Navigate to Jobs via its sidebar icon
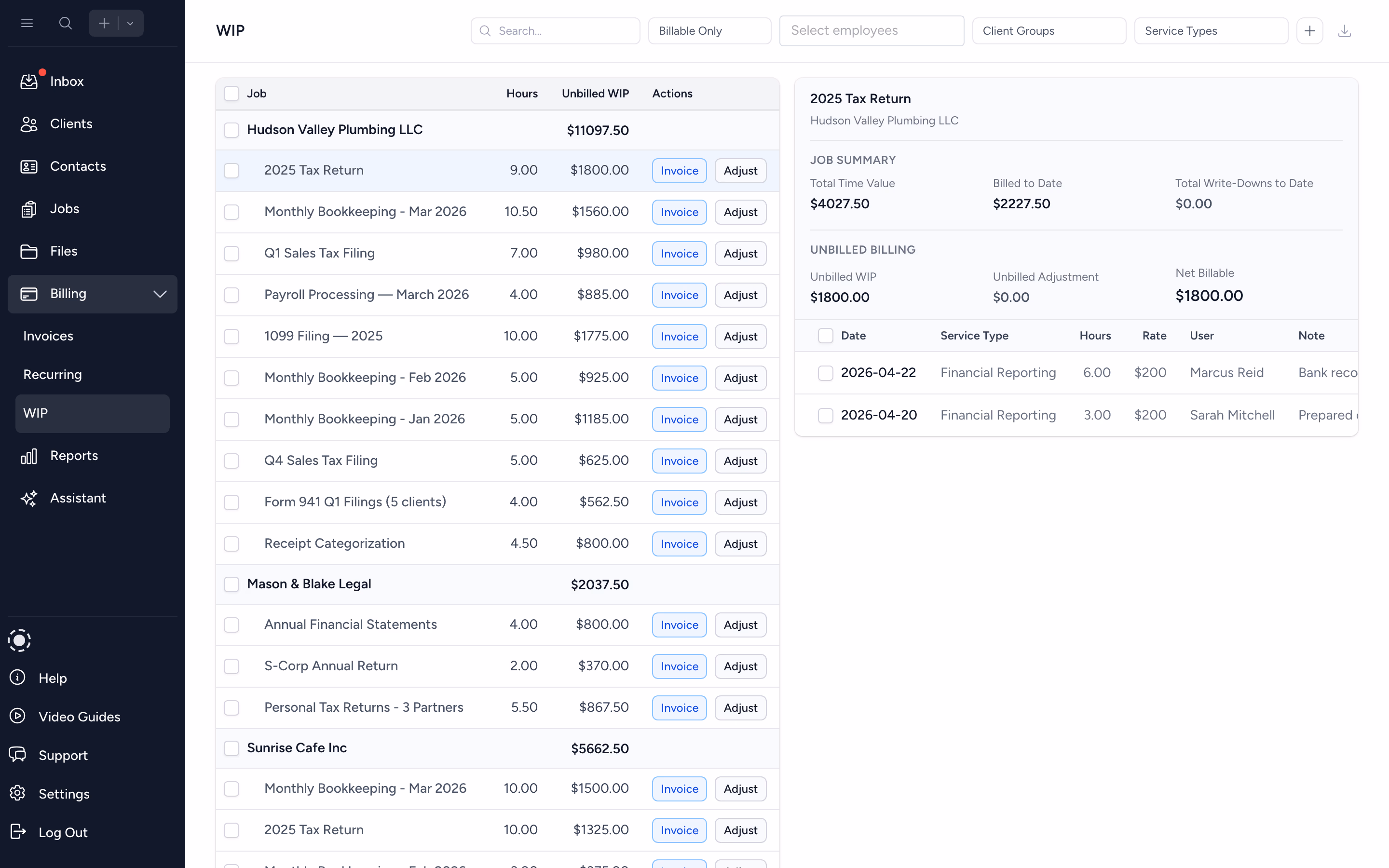The image size is (1389, 868). coord(29,208)
